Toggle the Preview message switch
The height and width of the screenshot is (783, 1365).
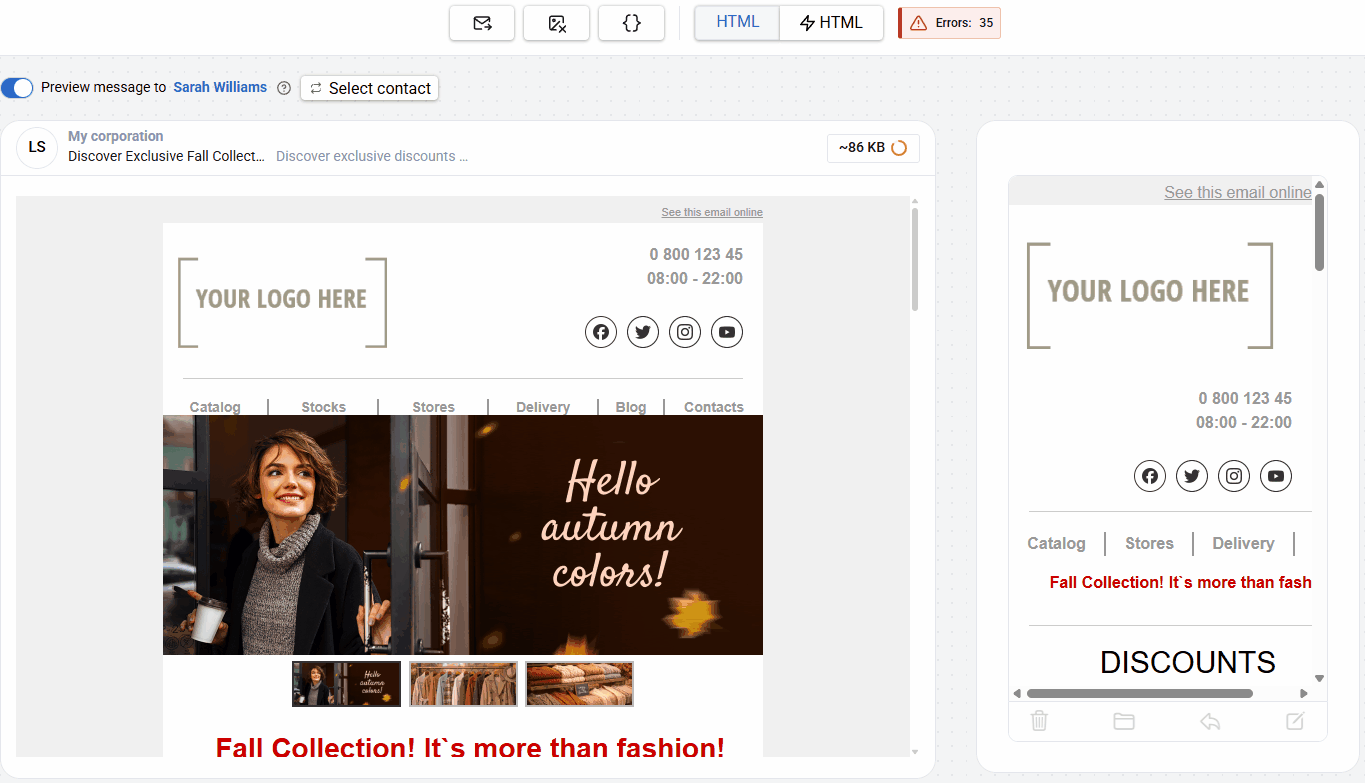point(17,88)
